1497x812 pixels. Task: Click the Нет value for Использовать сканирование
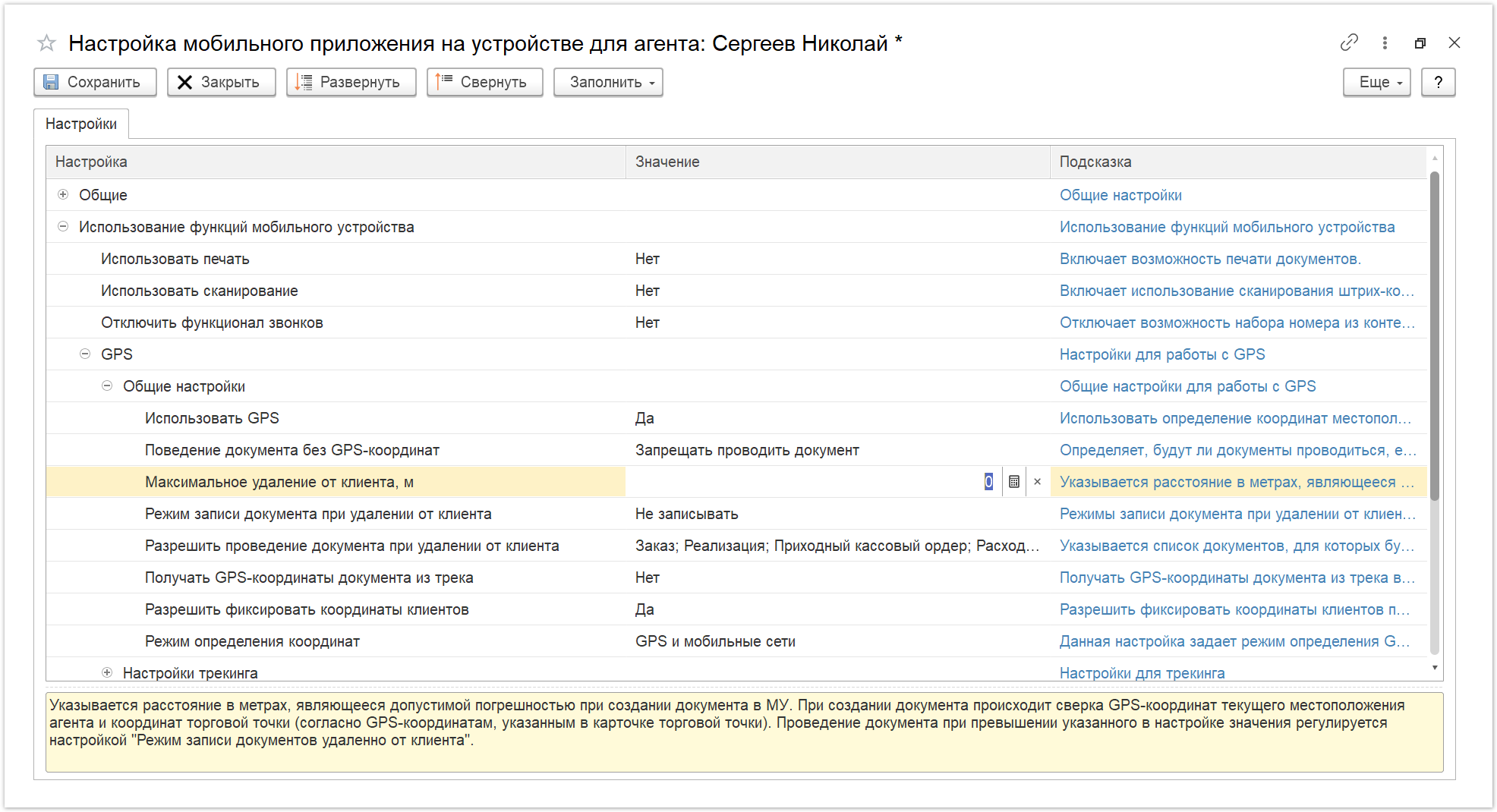click(x=648, y=291)
